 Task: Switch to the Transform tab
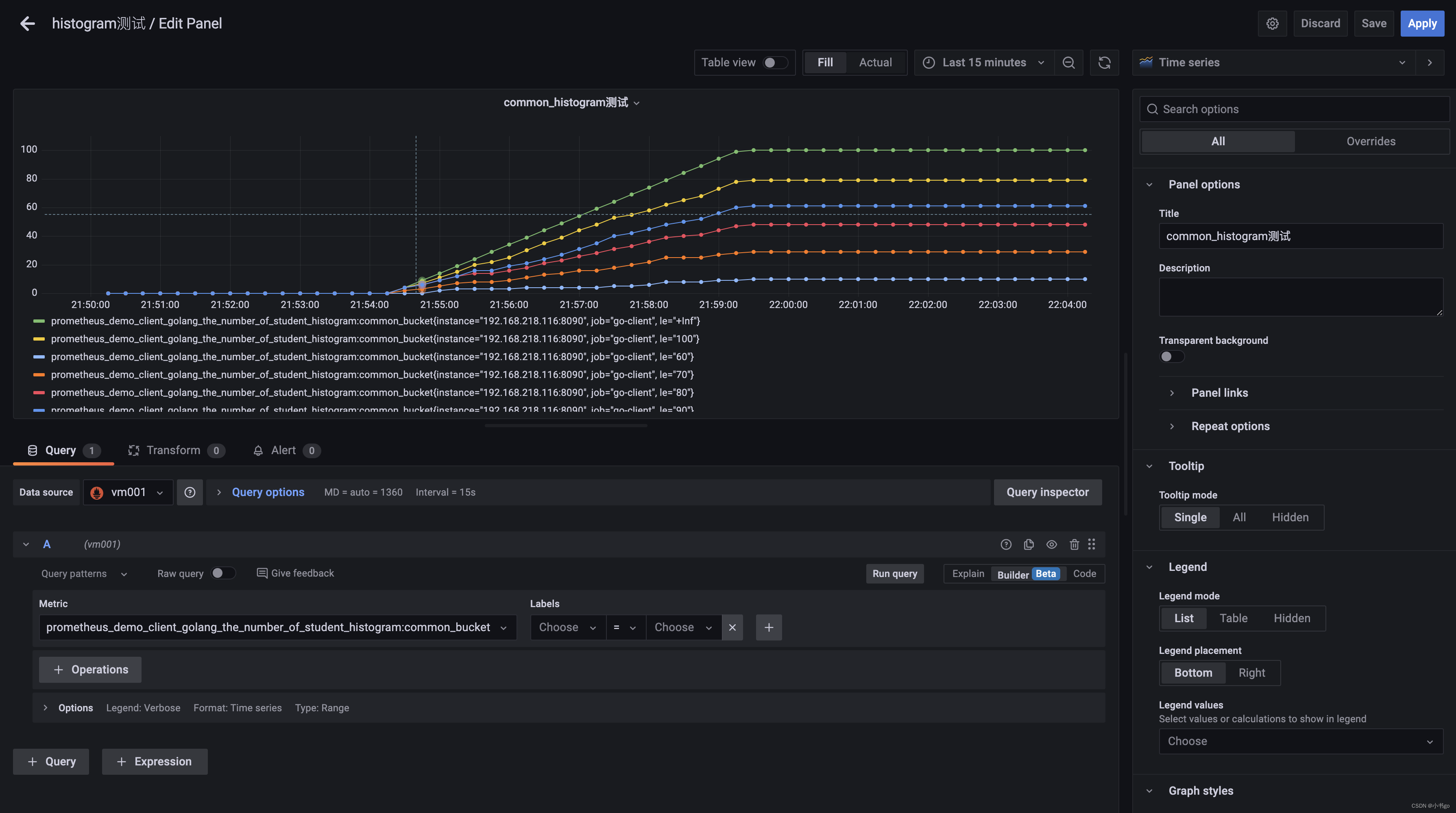pos(173,450)
